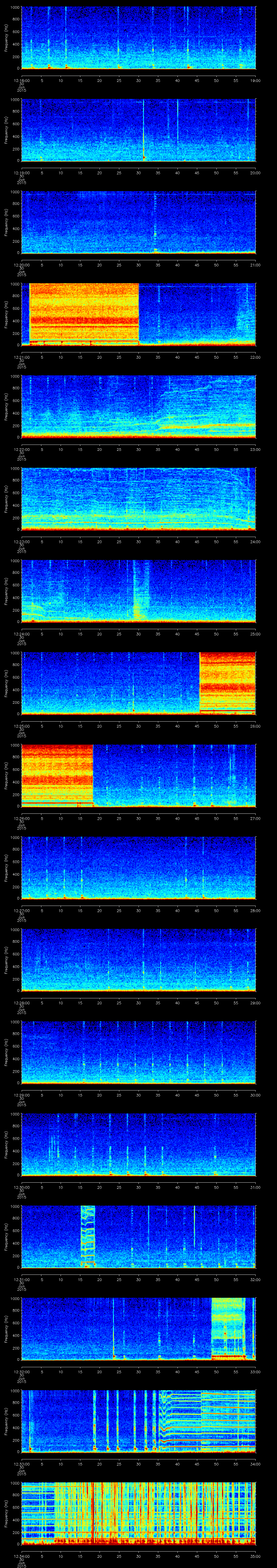277x1568 pixels.
Task: Click the 12:31:00 start time label
Action: point(21,1279)
